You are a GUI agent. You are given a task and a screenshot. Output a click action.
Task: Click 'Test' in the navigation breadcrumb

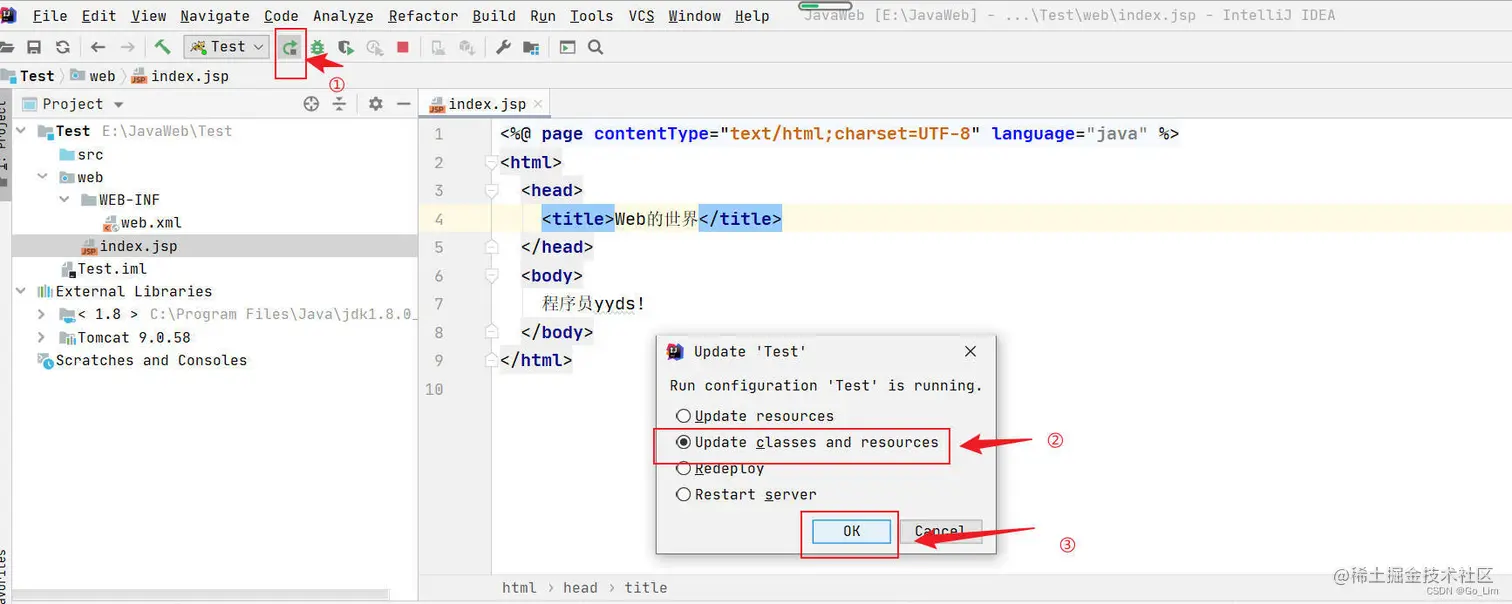(x=37, y=76)
